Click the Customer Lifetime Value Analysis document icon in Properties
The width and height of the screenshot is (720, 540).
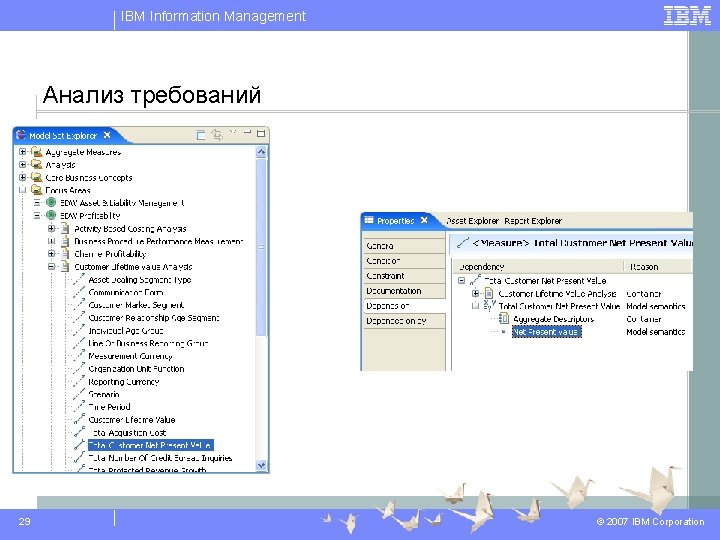(489, 293)
